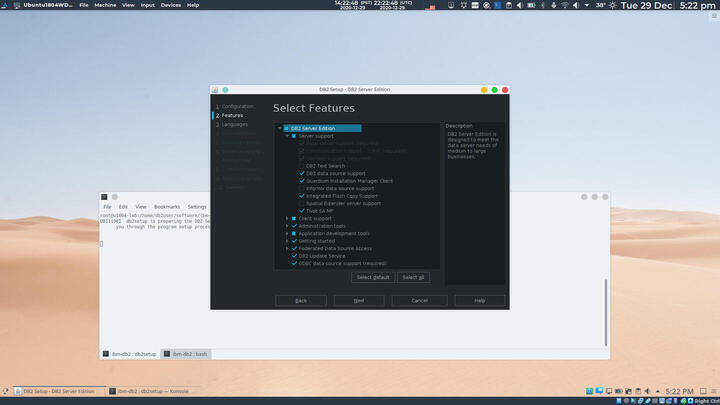Open Konsole View menu
This screenshot has height=405, width=720.
(x=141, y=207)
